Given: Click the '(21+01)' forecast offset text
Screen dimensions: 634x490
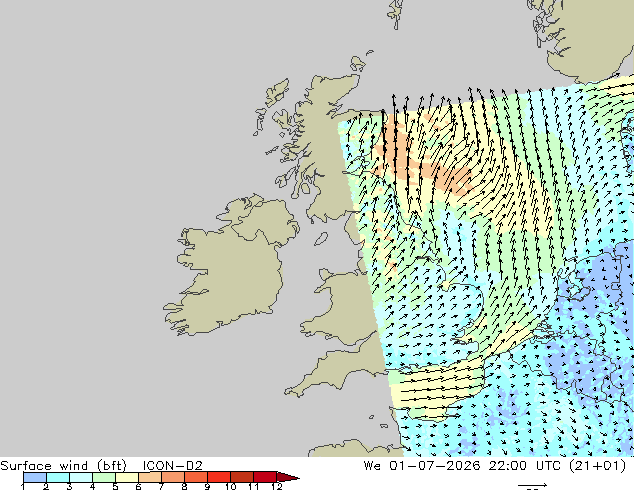Looking at the screenshot, I should point(597,465).
